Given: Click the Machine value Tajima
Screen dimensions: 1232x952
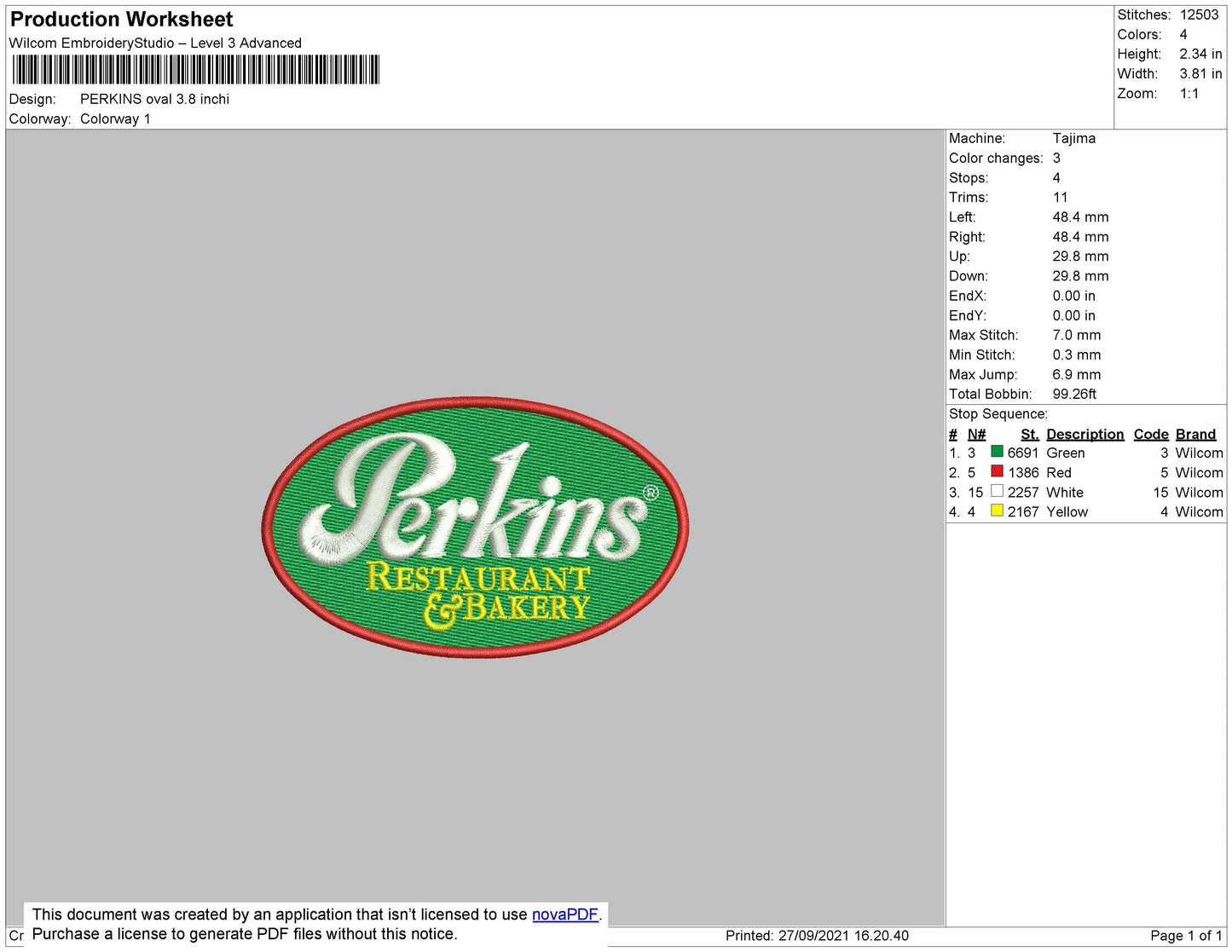Looking at the screenshot, I should click(x=1074, y=138).
